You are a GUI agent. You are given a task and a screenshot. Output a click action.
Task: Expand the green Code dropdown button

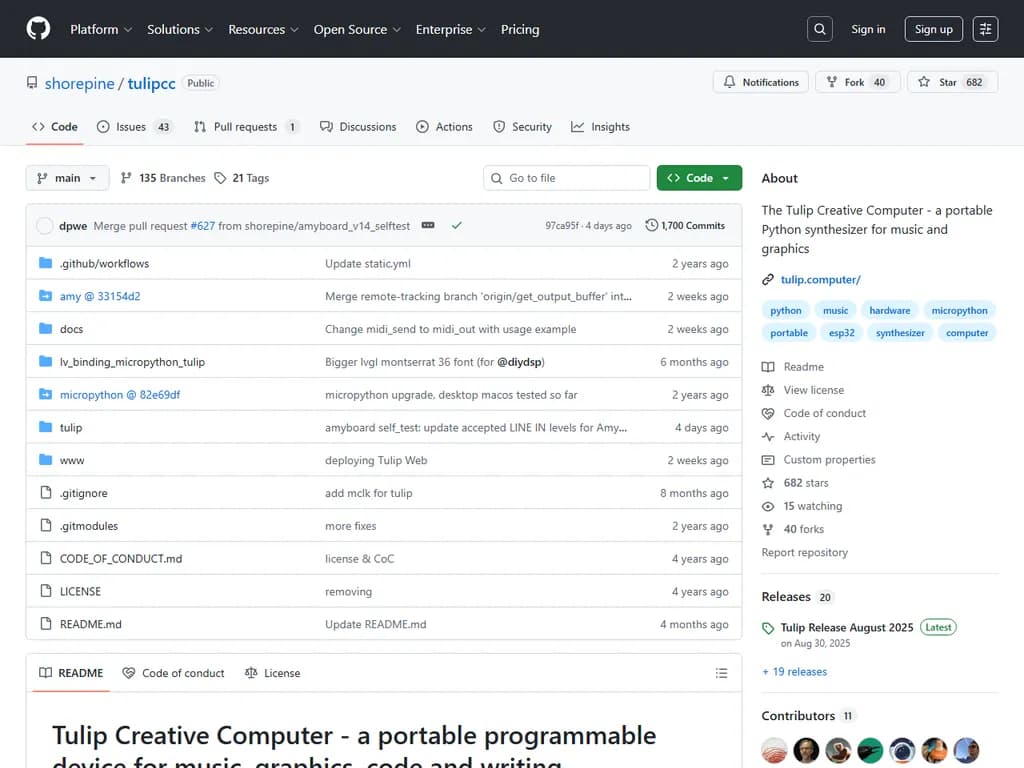coord(699,178)
